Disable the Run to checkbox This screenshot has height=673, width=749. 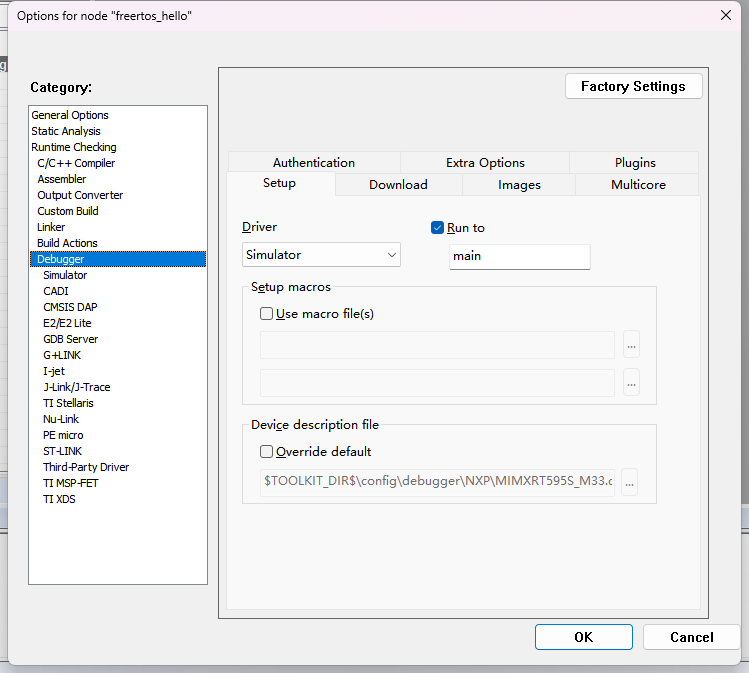pyautogui.click(x=437, y=228)
